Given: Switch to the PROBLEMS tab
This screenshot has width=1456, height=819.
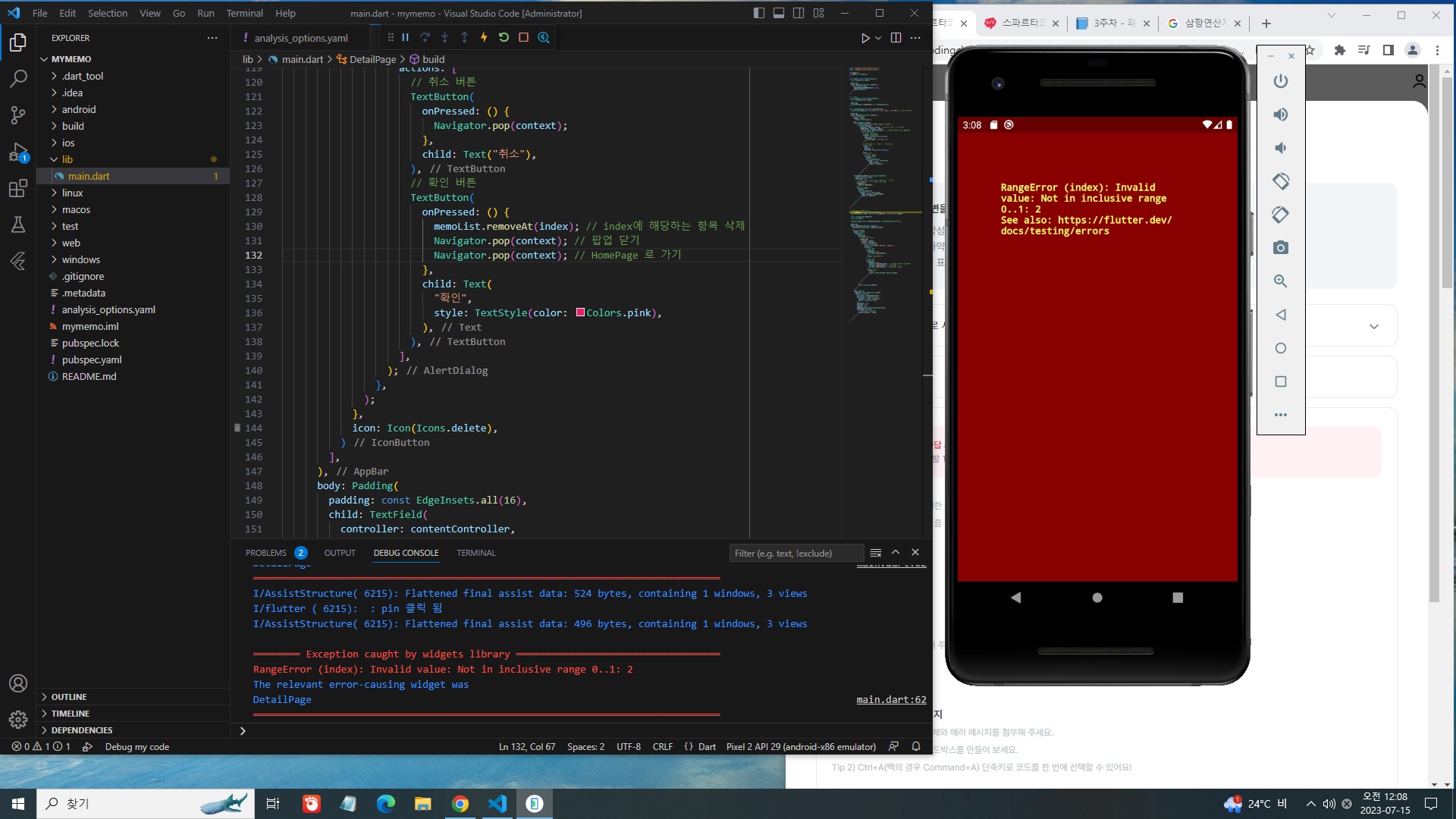Looking at the screenshot, I should click(x=276, y=553).
